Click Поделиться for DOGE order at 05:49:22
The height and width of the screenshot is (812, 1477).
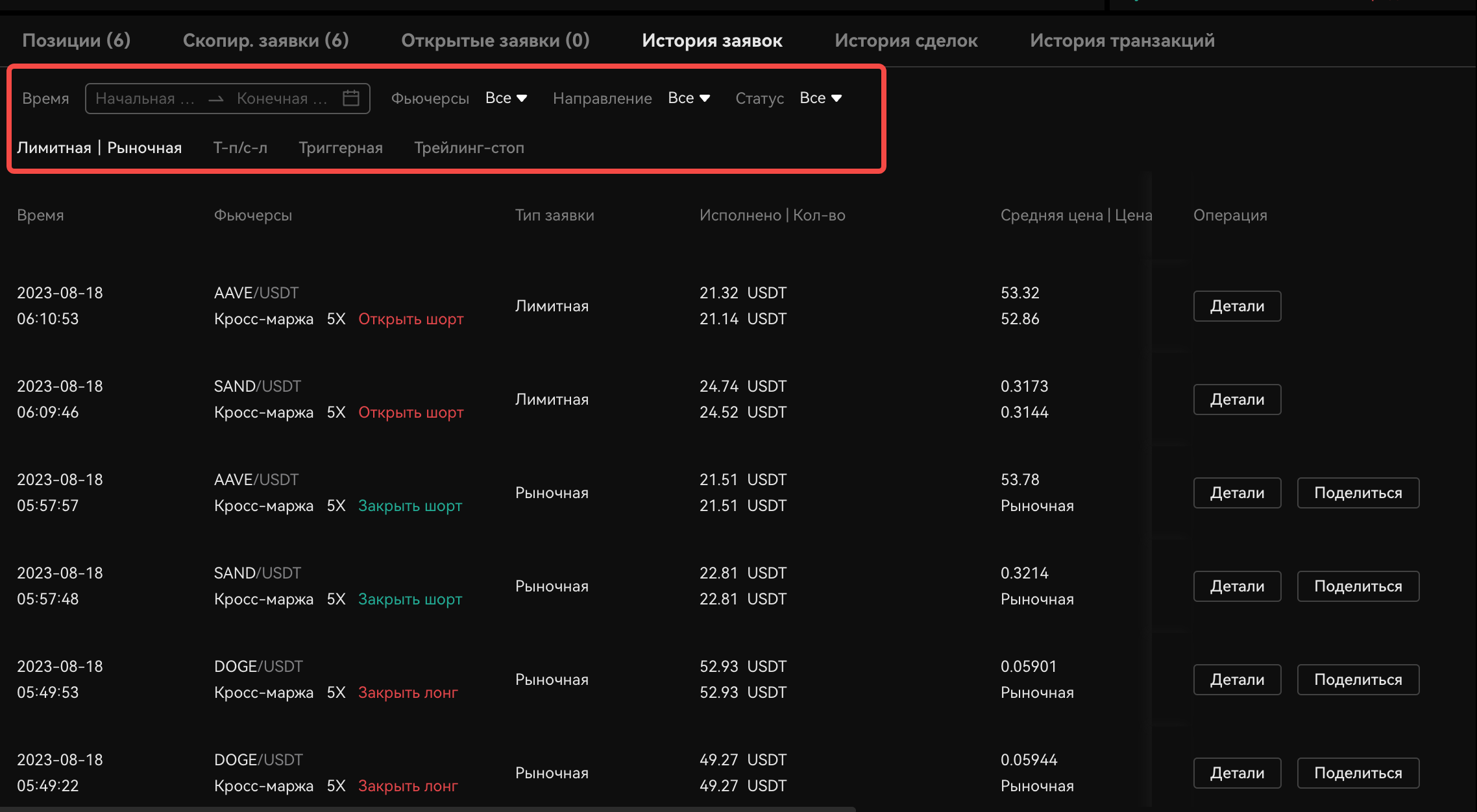(1358, 773)
